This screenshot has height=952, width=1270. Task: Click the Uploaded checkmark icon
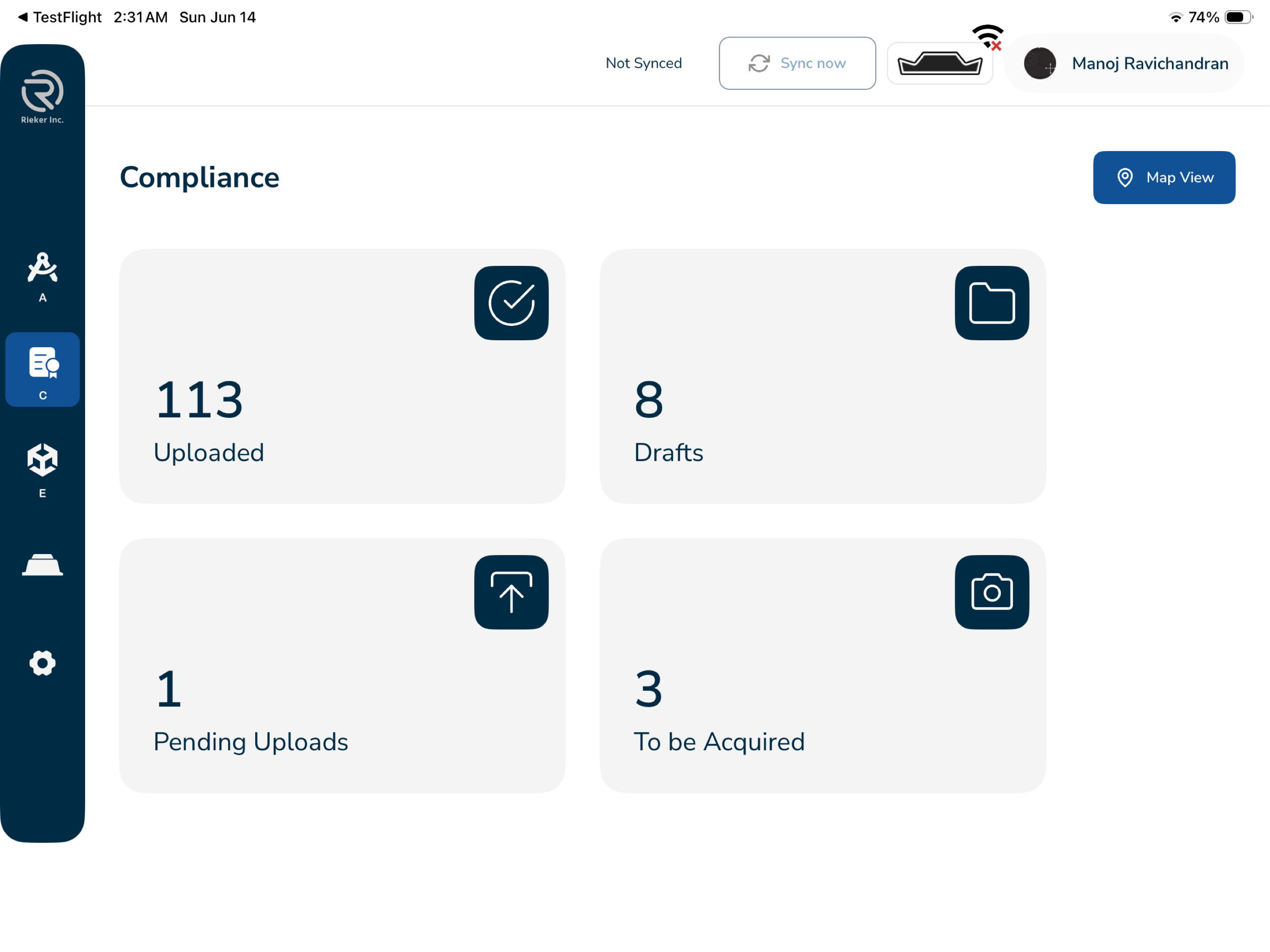[511, 303]
